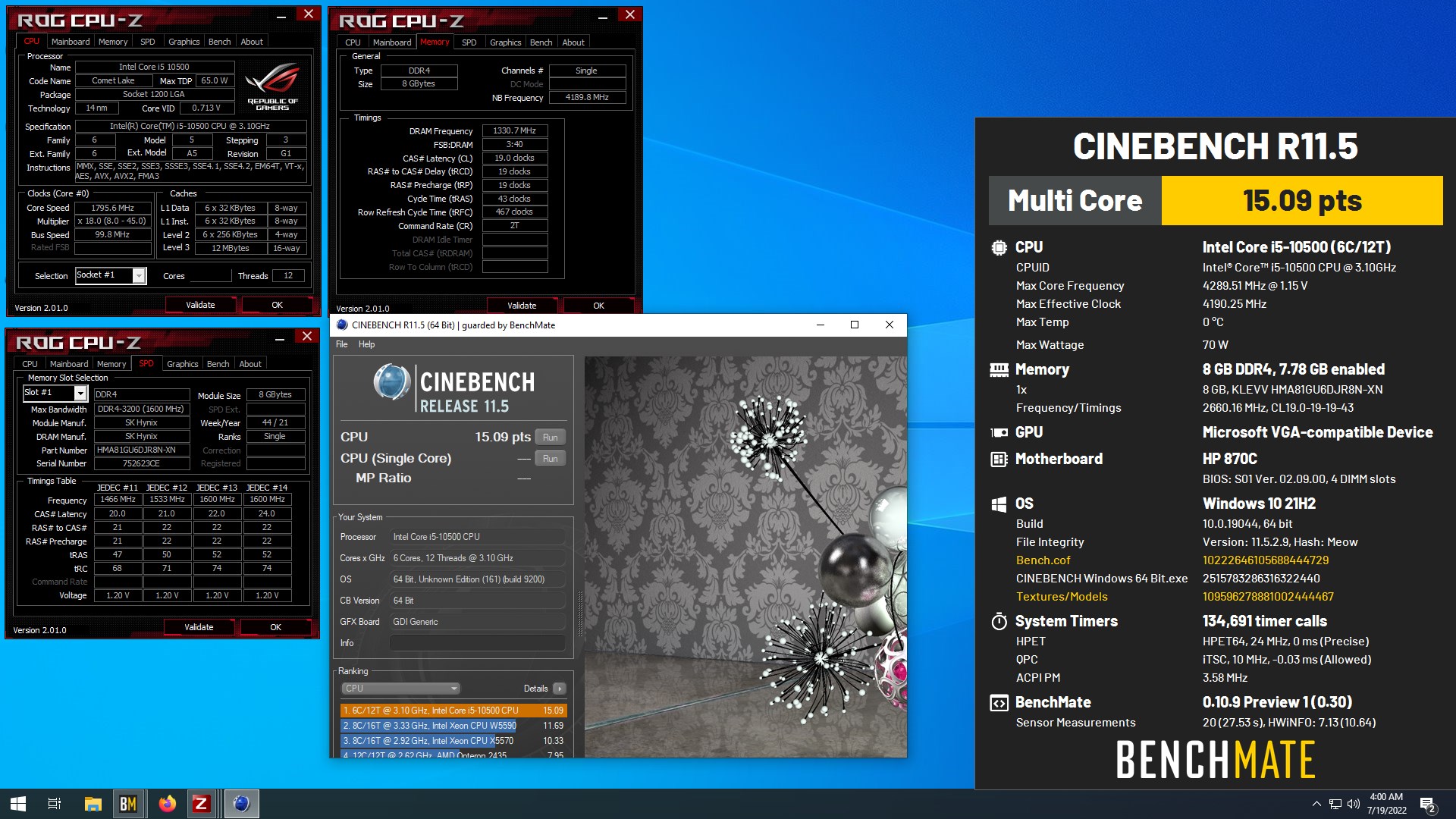Show hidden system tray icons
Image resolution: width=1456 pixels, height=819 pixels.
[1316, 804]
